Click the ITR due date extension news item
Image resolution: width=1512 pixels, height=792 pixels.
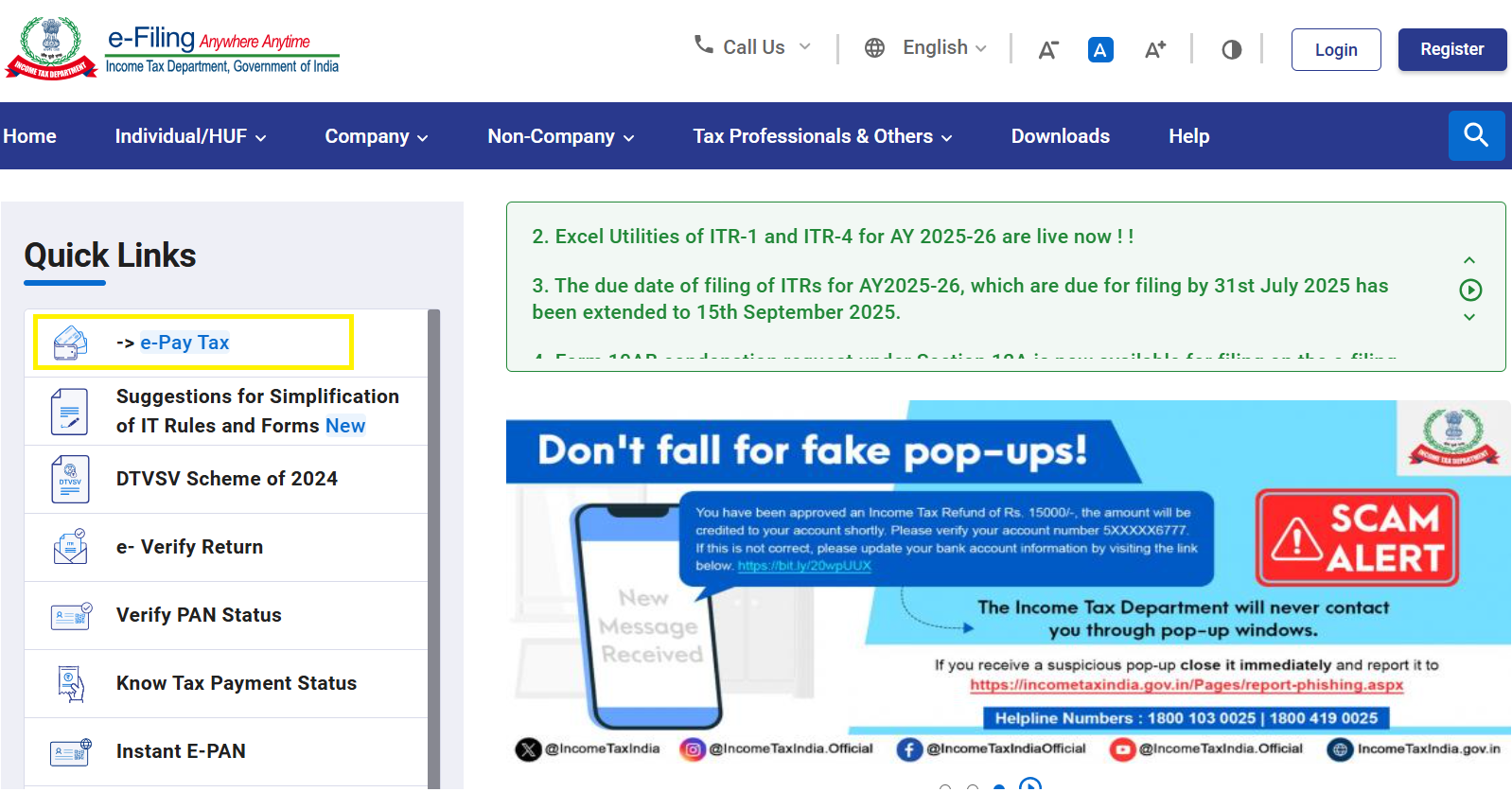(960, 299)
